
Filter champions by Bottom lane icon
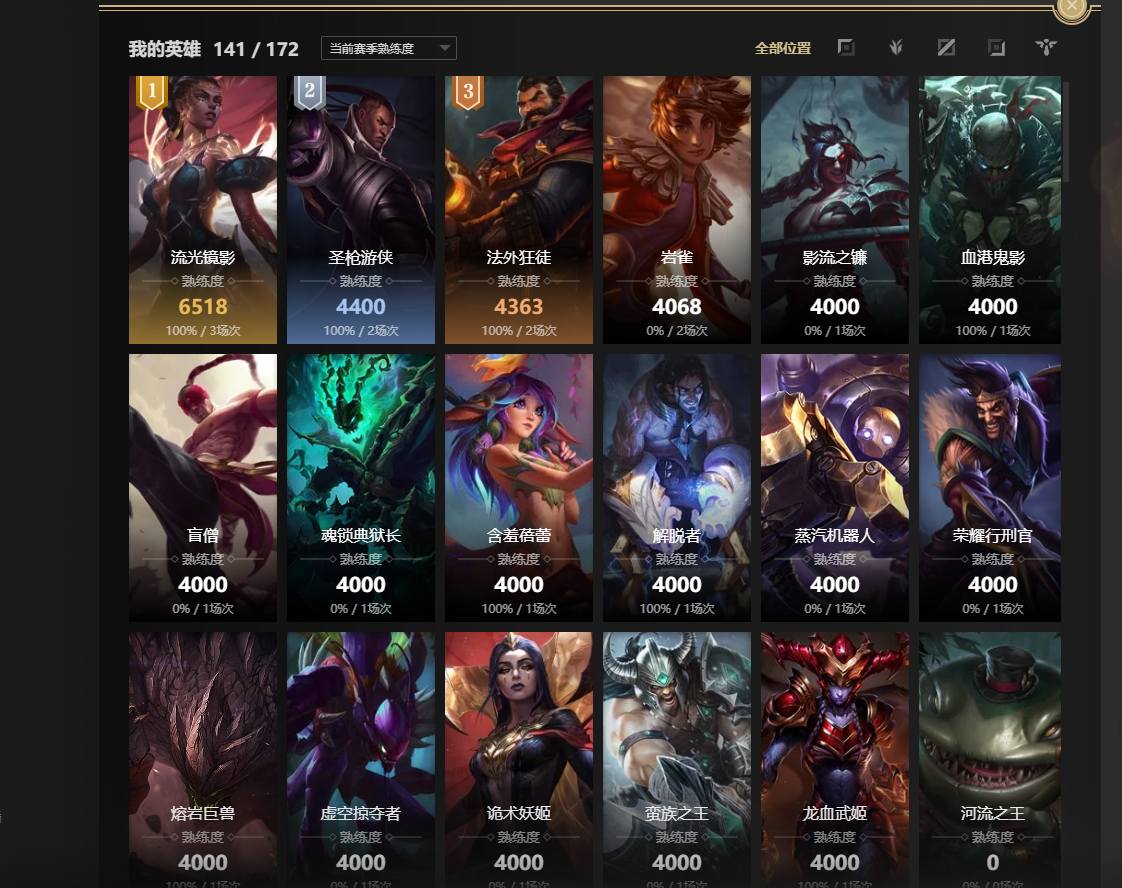[x=996, y=48]
